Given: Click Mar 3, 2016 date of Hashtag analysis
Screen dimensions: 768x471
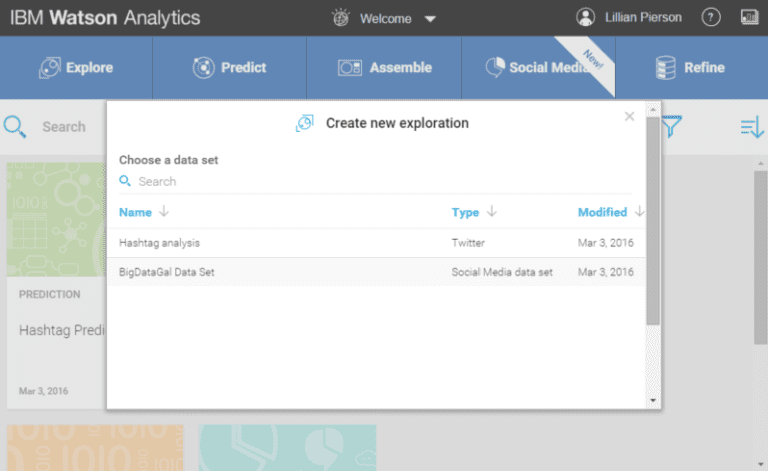Looking at the screenshot, I should (x=606, y=243).
